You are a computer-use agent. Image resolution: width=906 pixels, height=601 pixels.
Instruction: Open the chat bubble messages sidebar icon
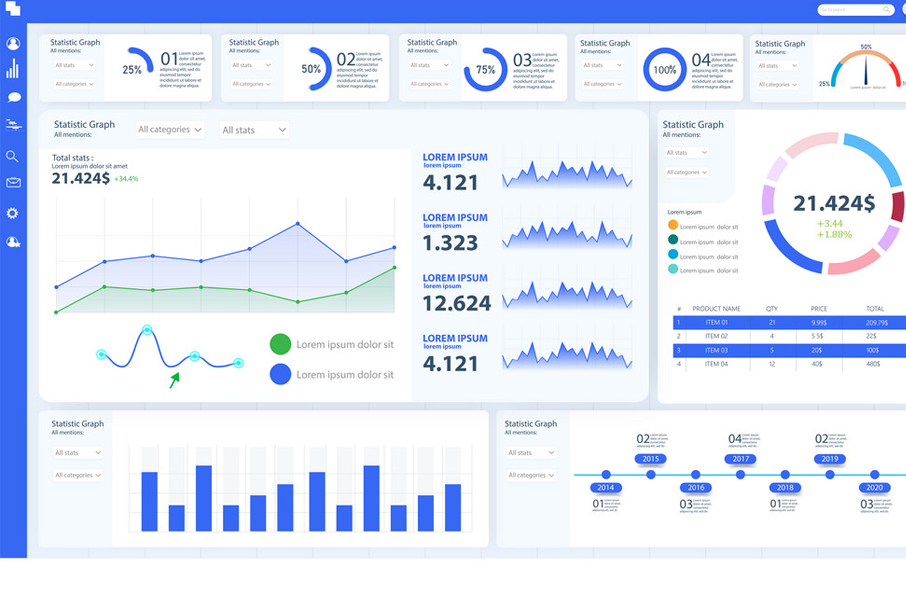pos(14,97)
